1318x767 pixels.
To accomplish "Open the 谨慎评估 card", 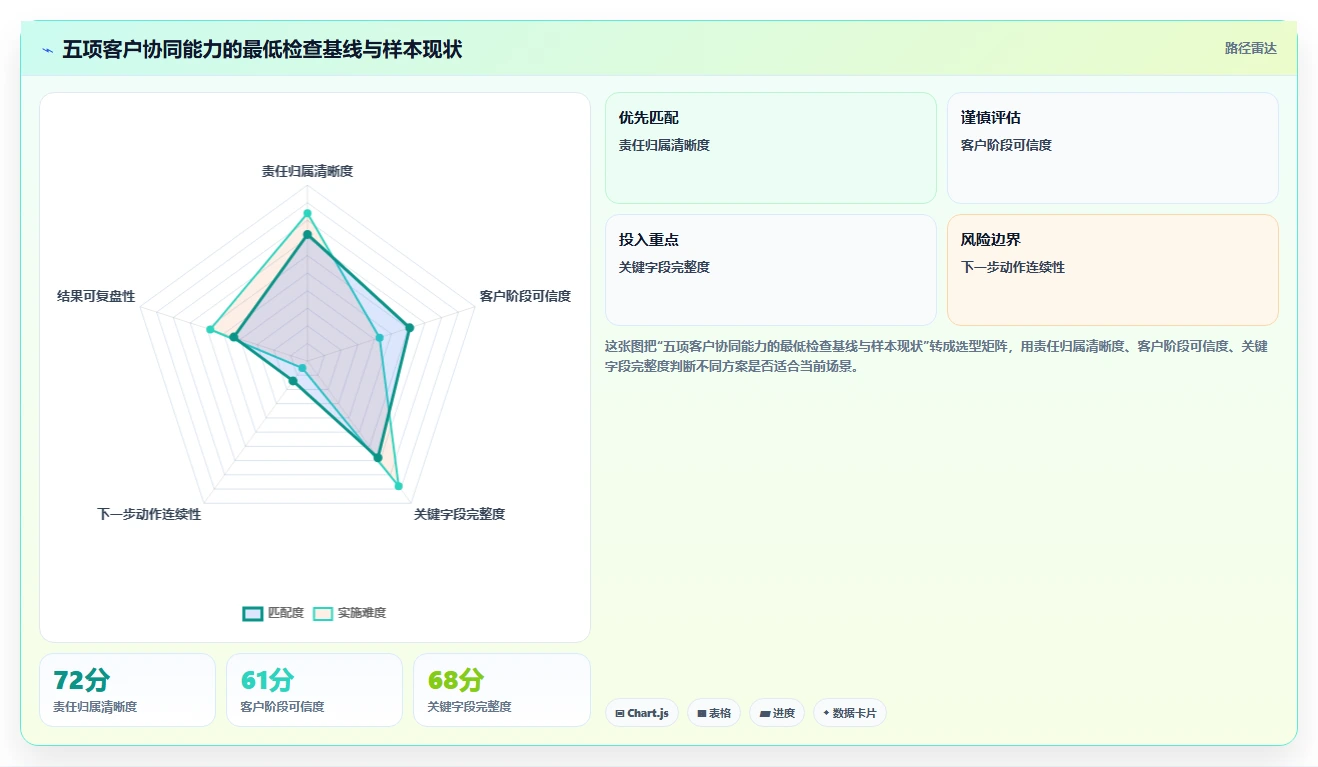I will (x=1113, y=148).
